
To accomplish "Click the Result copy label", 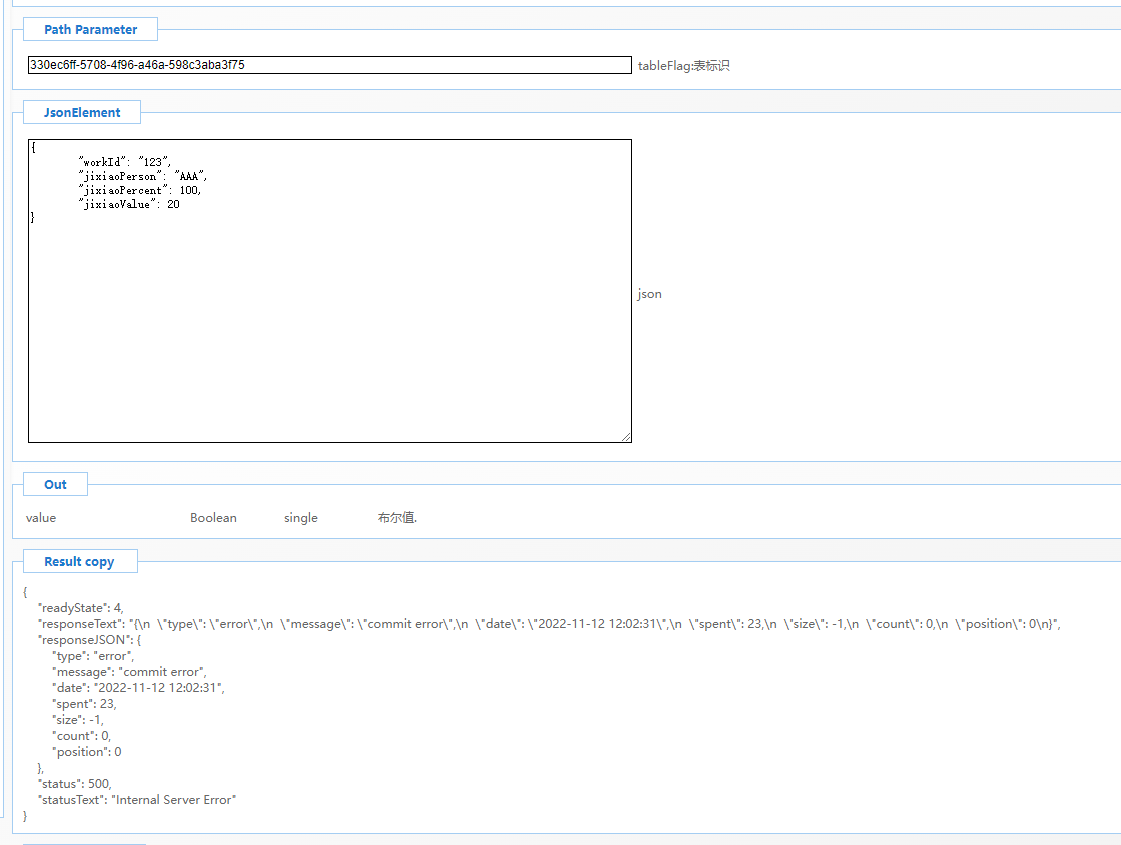I will [x=79, y=562].
